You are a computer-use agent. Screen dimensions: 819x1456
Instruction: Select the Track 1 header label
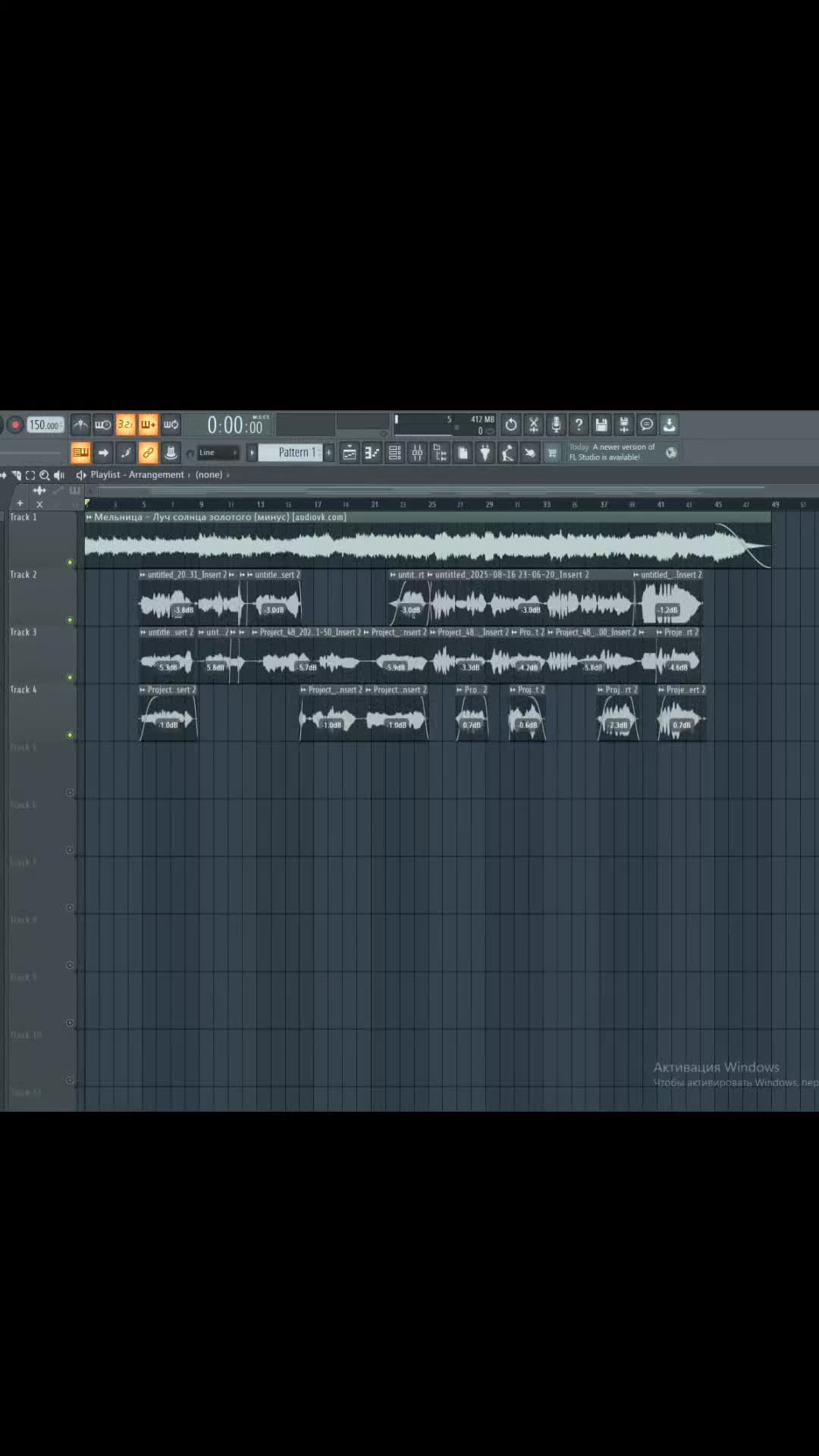click(23, 517)
